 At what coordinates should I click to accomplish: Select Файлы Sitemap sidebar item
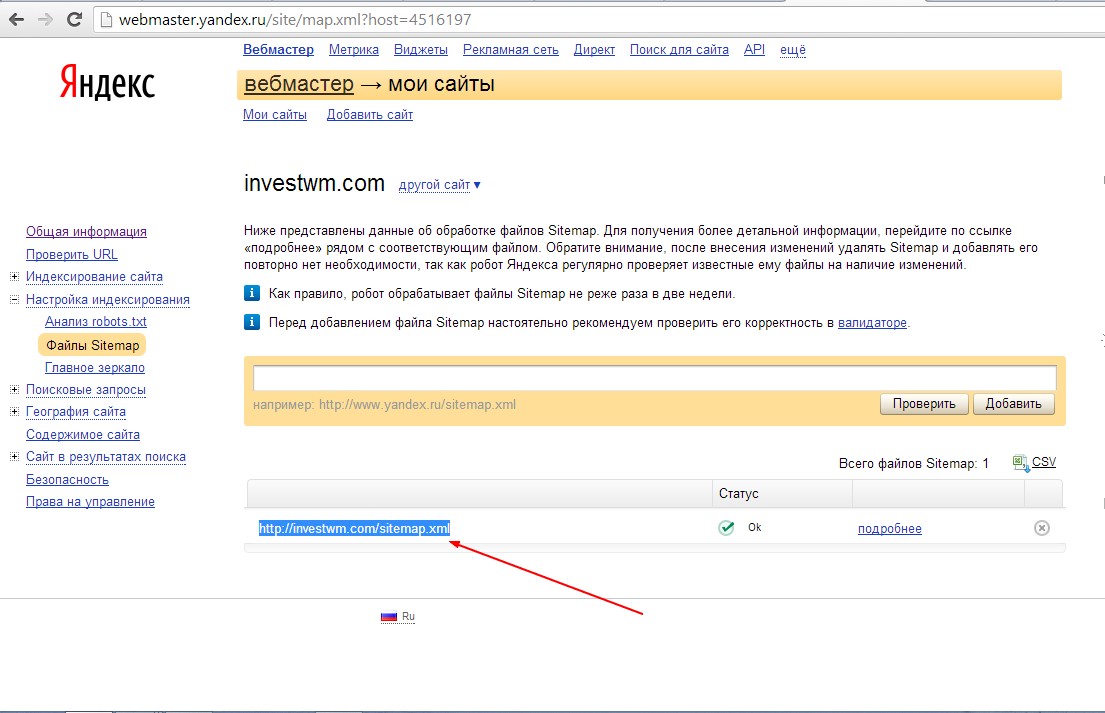92,345
